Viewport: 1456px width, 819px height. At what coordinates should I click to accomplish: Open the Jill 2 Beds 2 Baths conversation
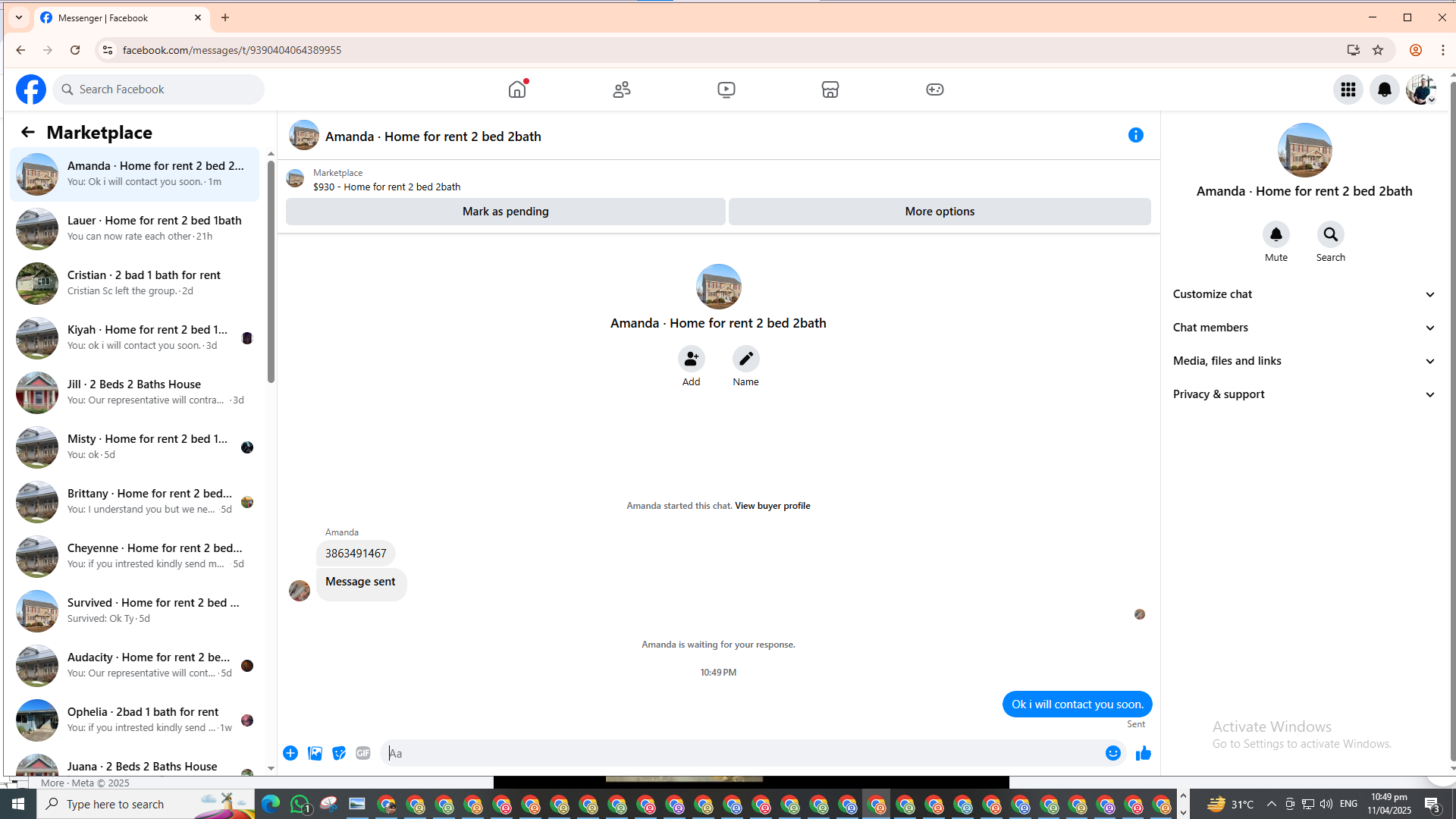(x=134, y=392)
